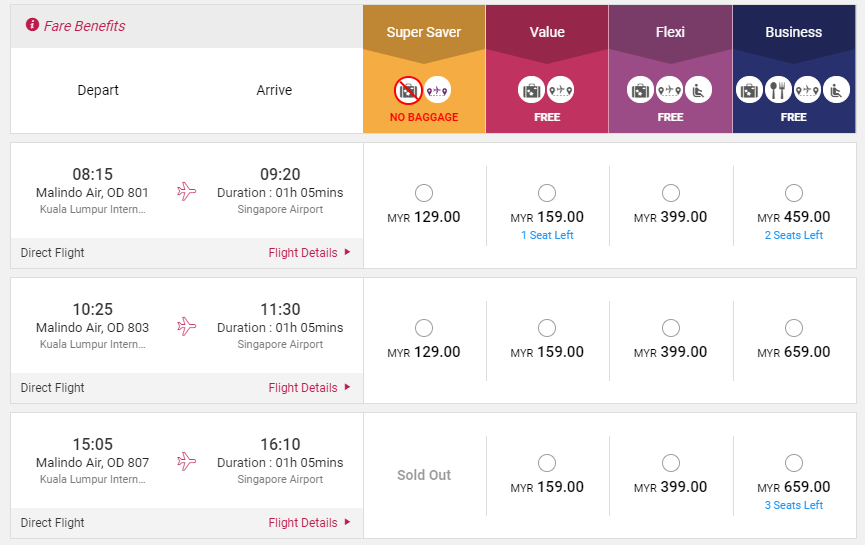Click the route icon under Super Saver
Image resolution: width=865 pixels, height=545 pixels.
pos(437,90)
